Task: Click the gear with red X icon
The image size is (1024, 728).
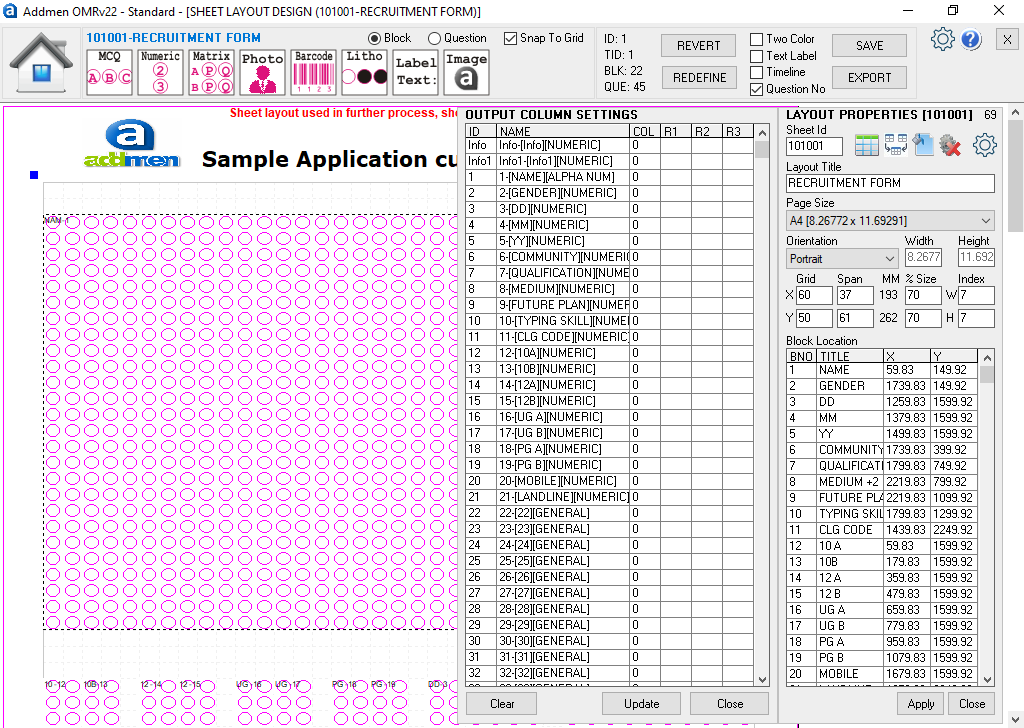Action: (950, 145)
